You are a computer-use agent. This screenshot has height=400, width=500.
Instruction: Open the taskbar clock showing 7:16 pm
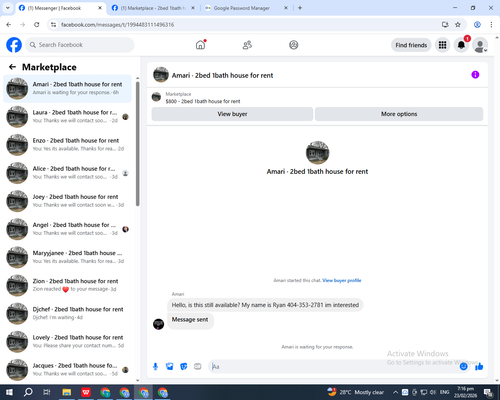(465, 392)
